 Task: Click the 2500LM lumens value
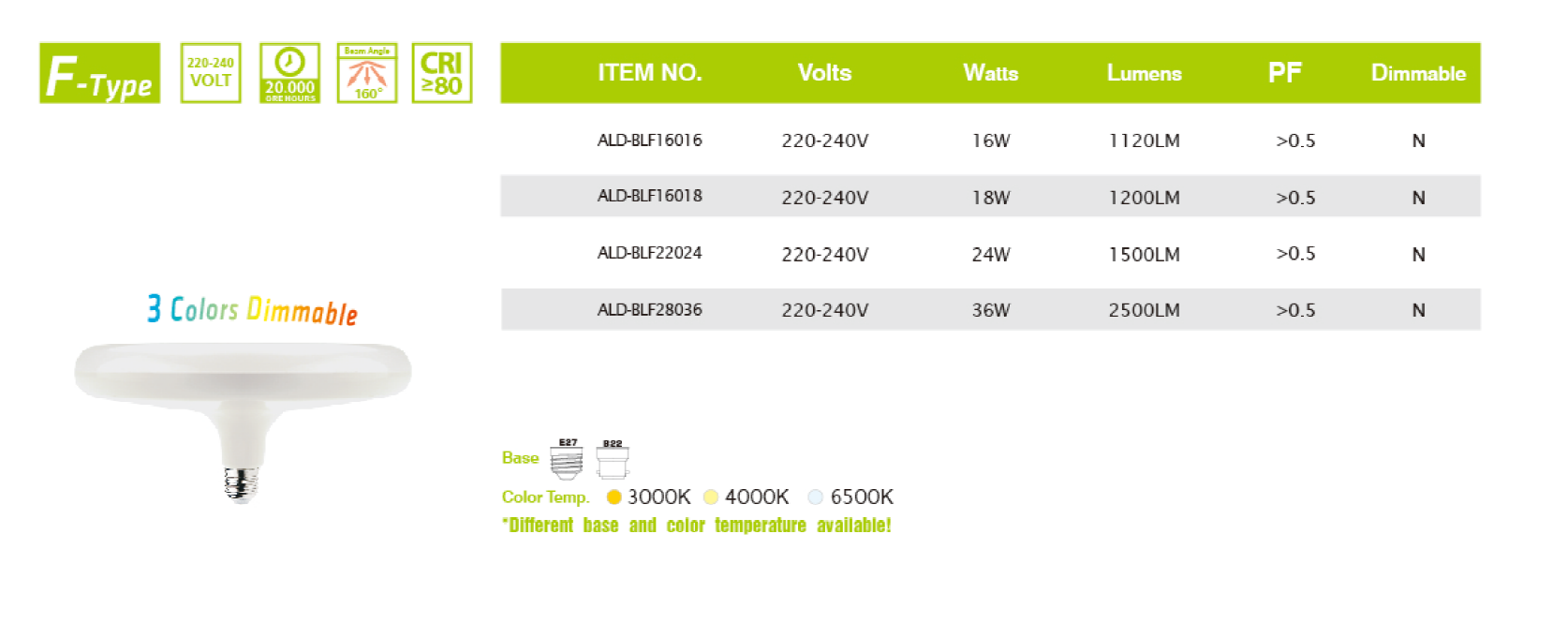[1144, 310]
